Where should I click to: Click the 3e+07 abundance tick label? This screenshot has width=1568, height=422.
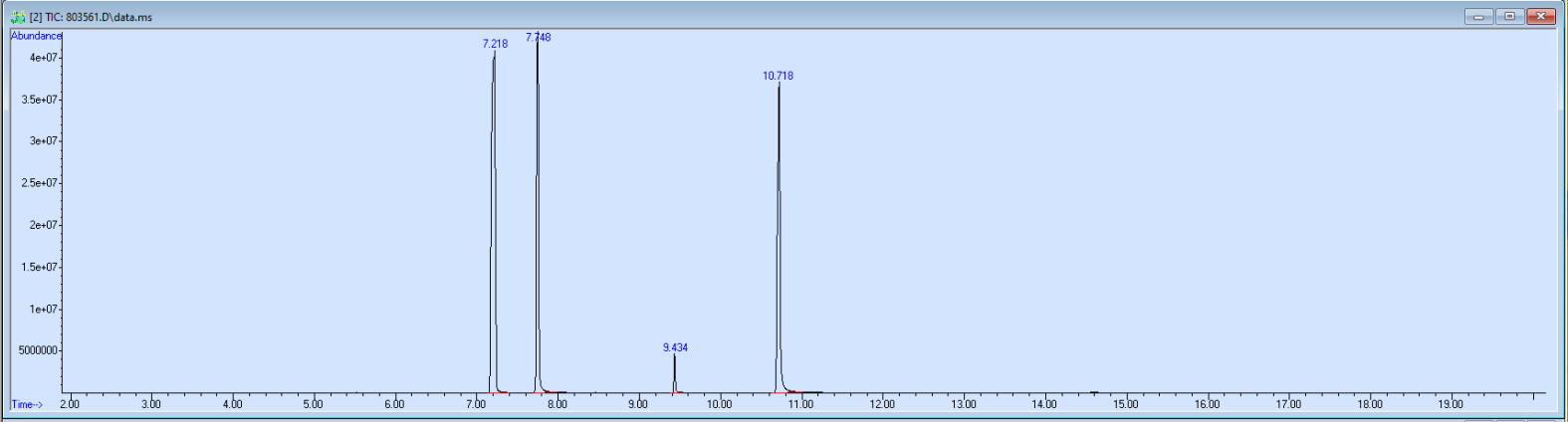coord(43,141)
